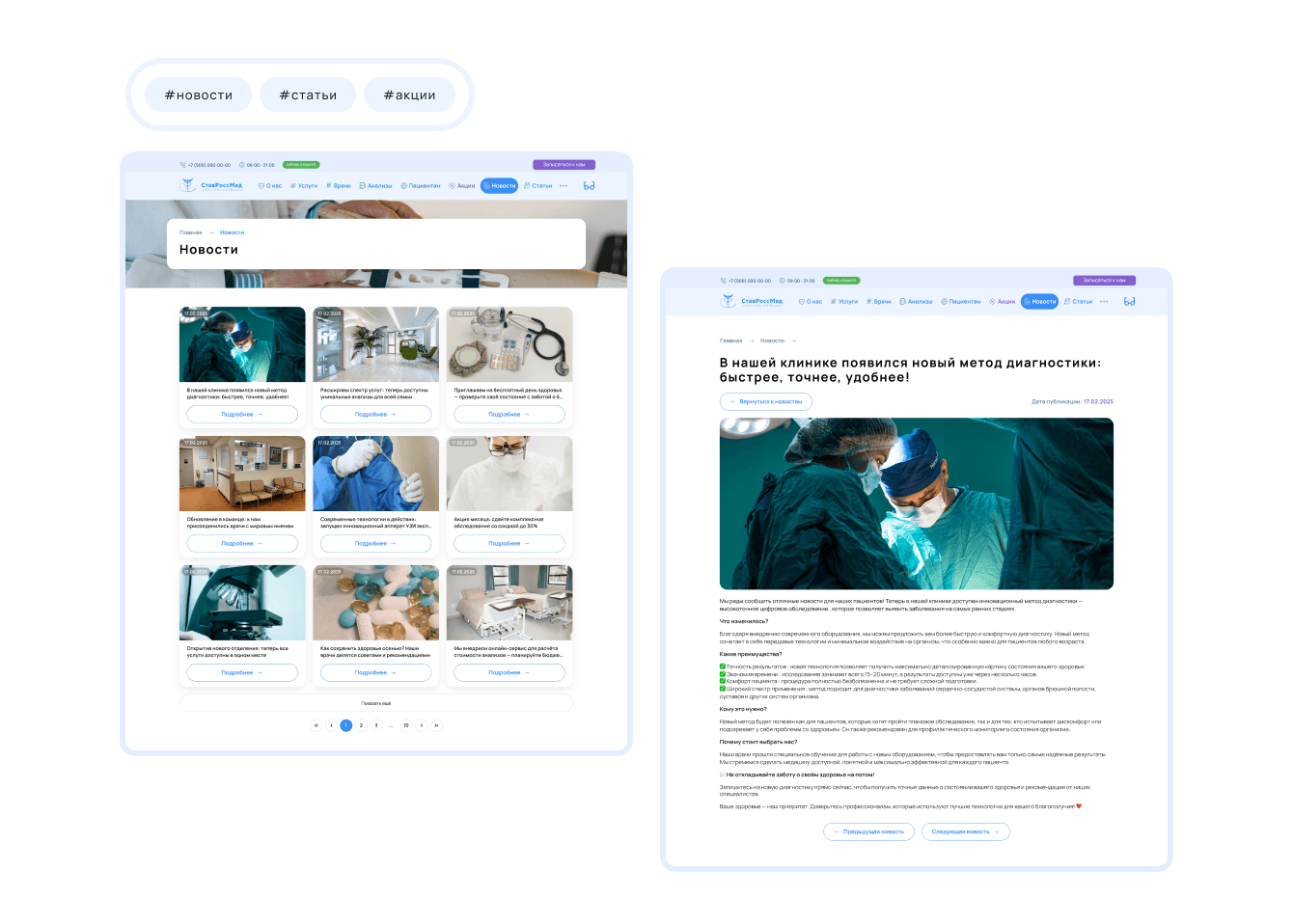Open 'Услуги' menu on the news list page
Image resolution: width=1293 pixels, height=924 pixels.
click(x=304, y=185)
